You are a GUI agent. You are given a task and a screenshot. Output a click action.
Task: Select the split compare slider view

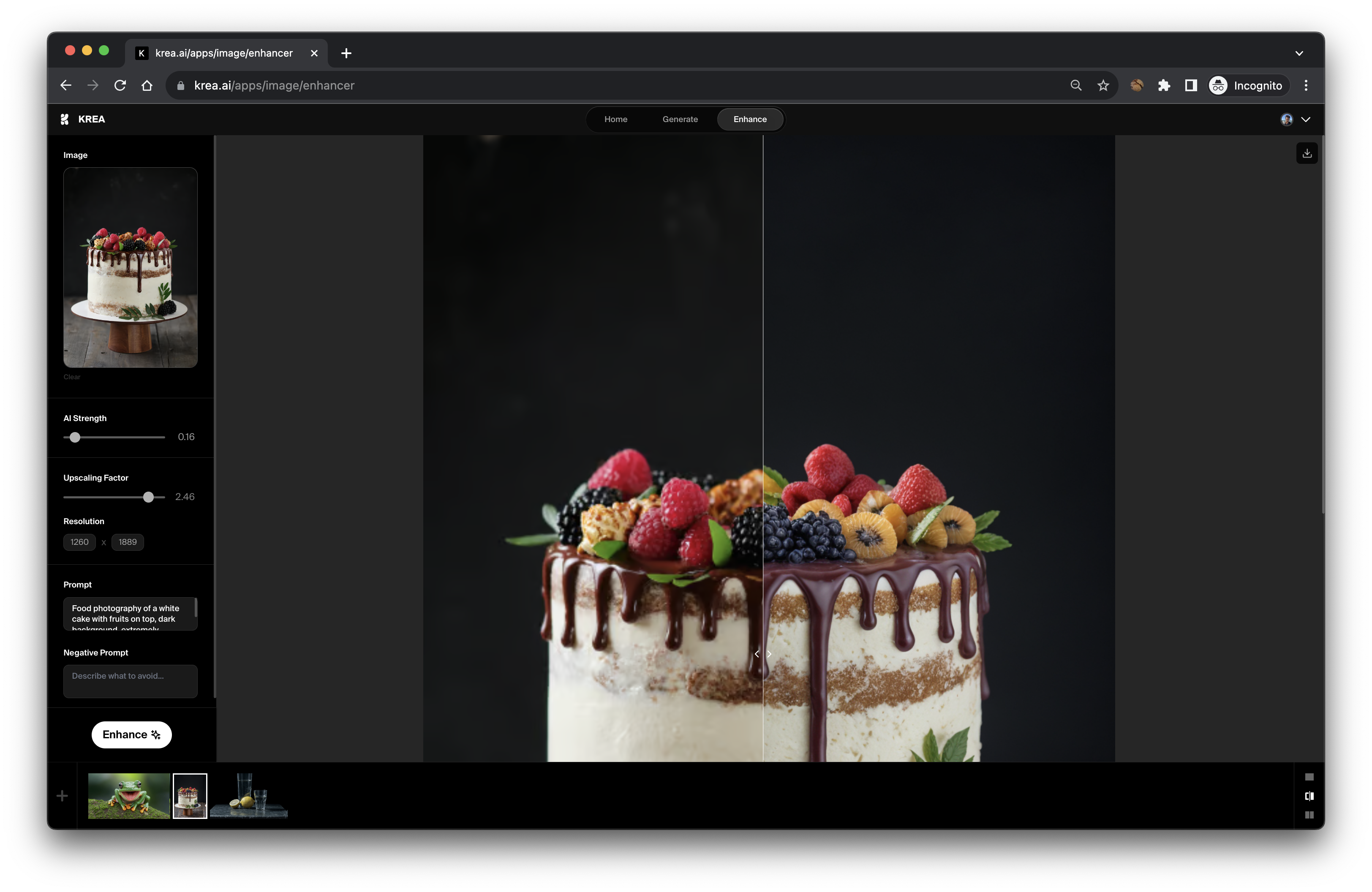pyautogui.click(x=1309, y=796)
